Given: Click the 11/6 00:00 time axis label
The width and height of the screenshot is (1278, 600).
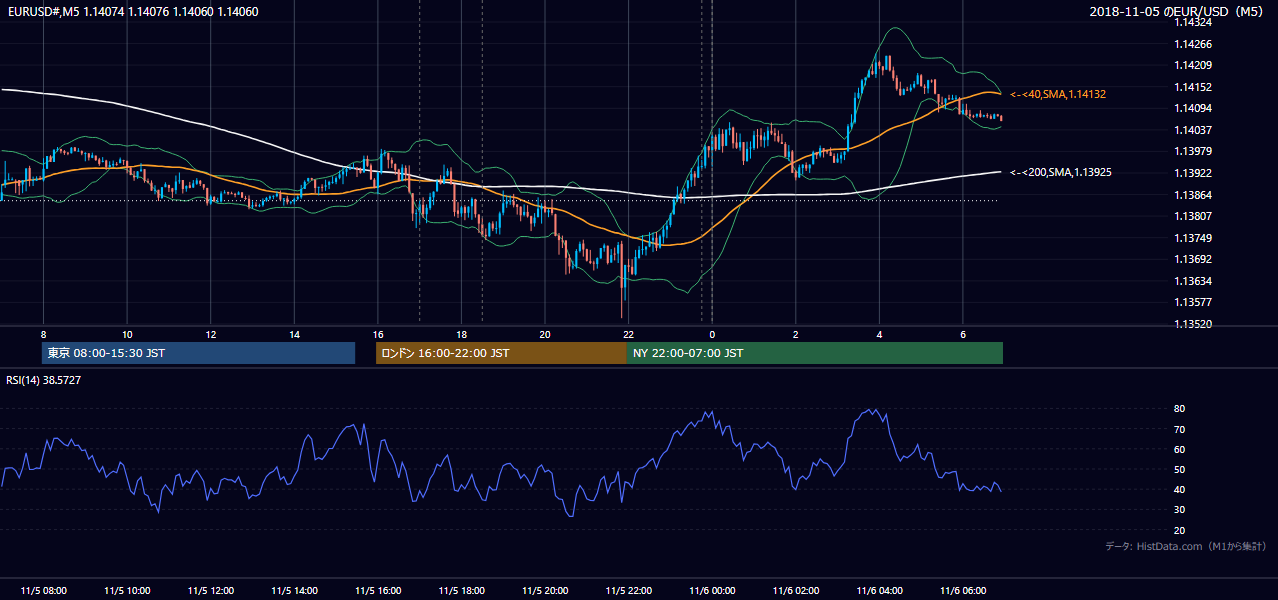Looking at the screenshot, I should tap(712, 591).
